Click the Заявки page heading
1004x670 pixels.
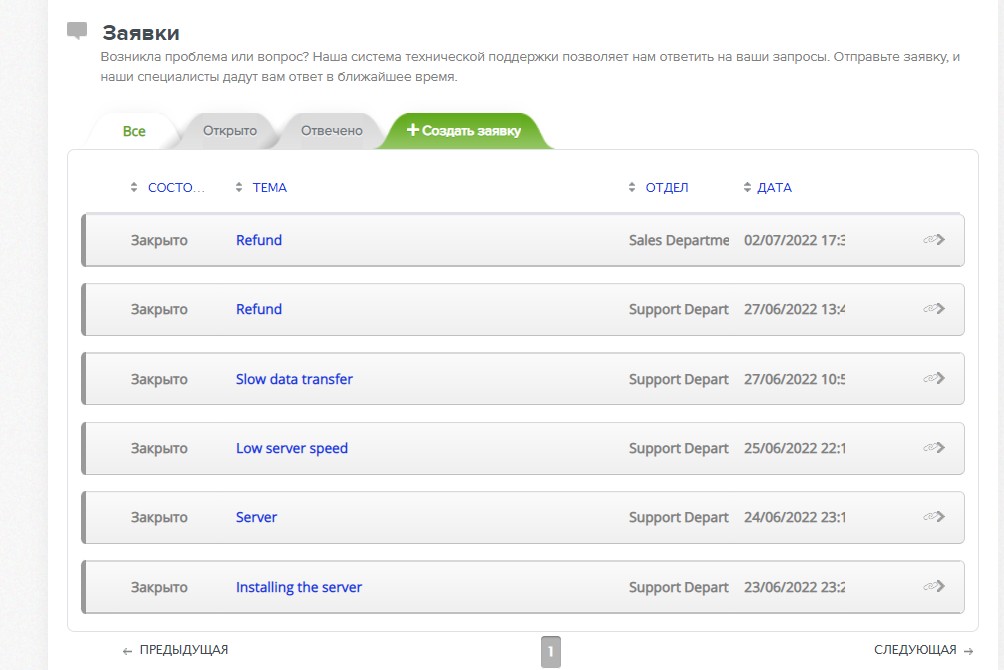[x=141, y=33]
